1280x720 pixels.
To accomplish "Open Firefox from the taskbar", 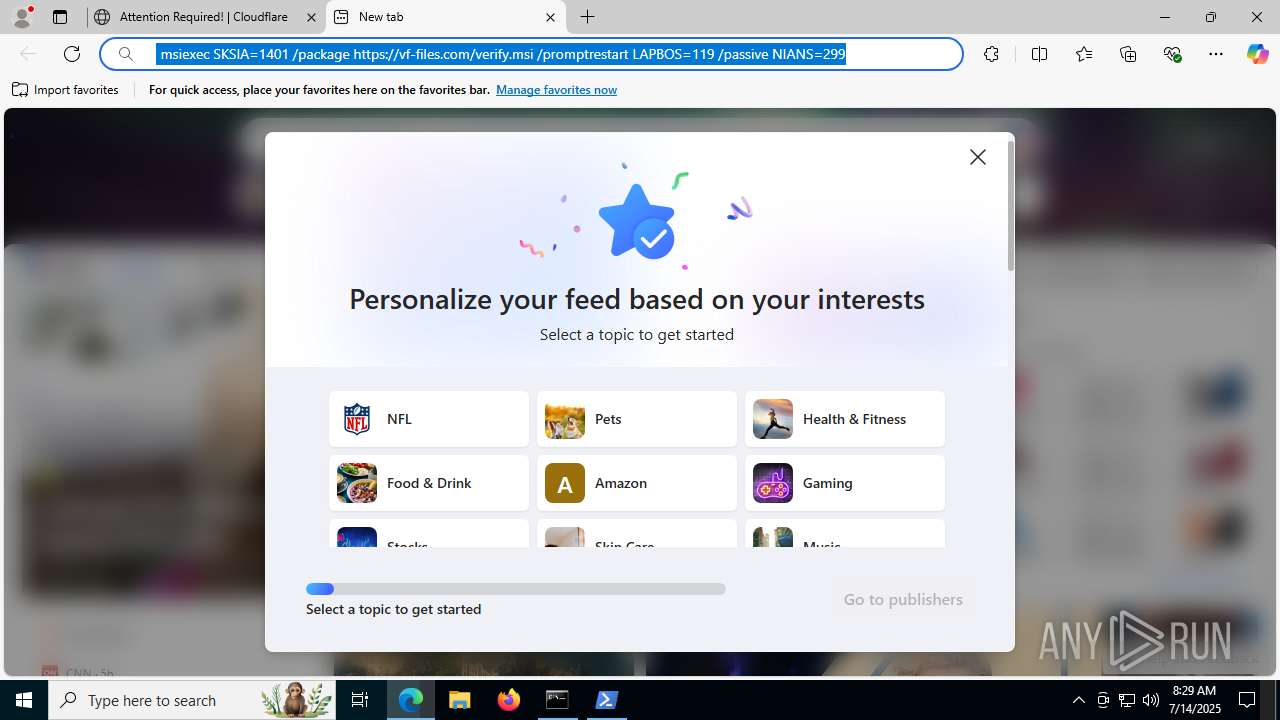I will pyautogui.click(x=509, y=700).
